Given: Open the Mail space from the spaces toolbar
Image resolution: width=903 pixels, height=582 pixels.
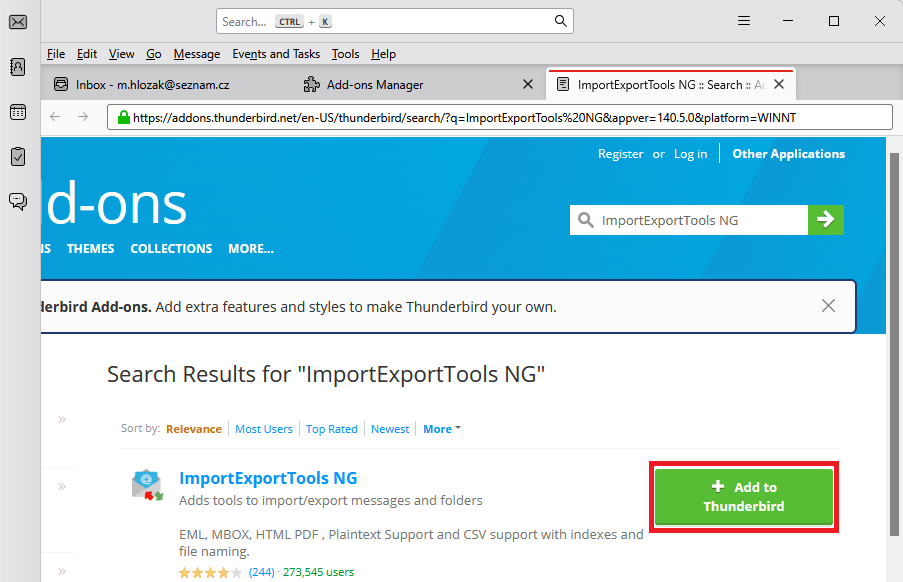Looking at the screenshot, I should click(18, 21).
